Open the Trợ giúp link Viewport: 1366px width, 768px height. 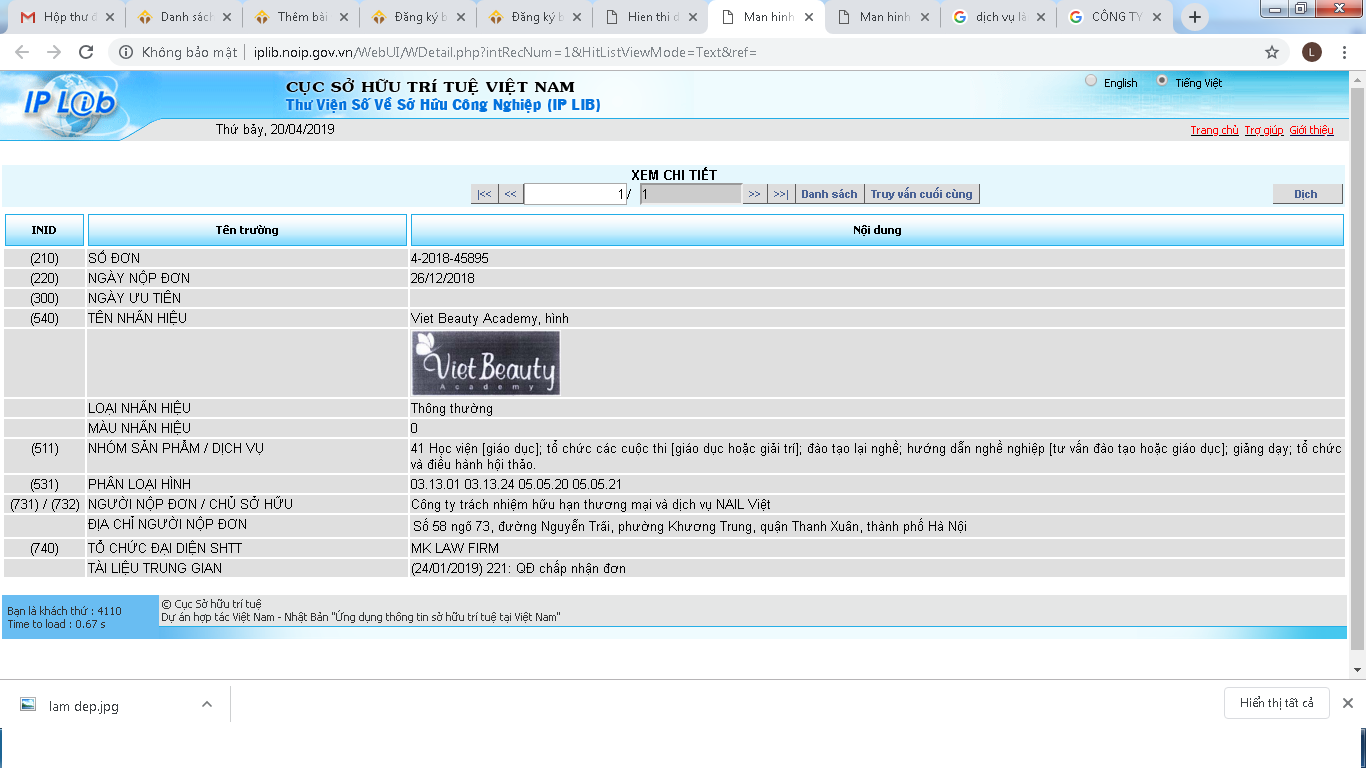tap(1264, 130)
